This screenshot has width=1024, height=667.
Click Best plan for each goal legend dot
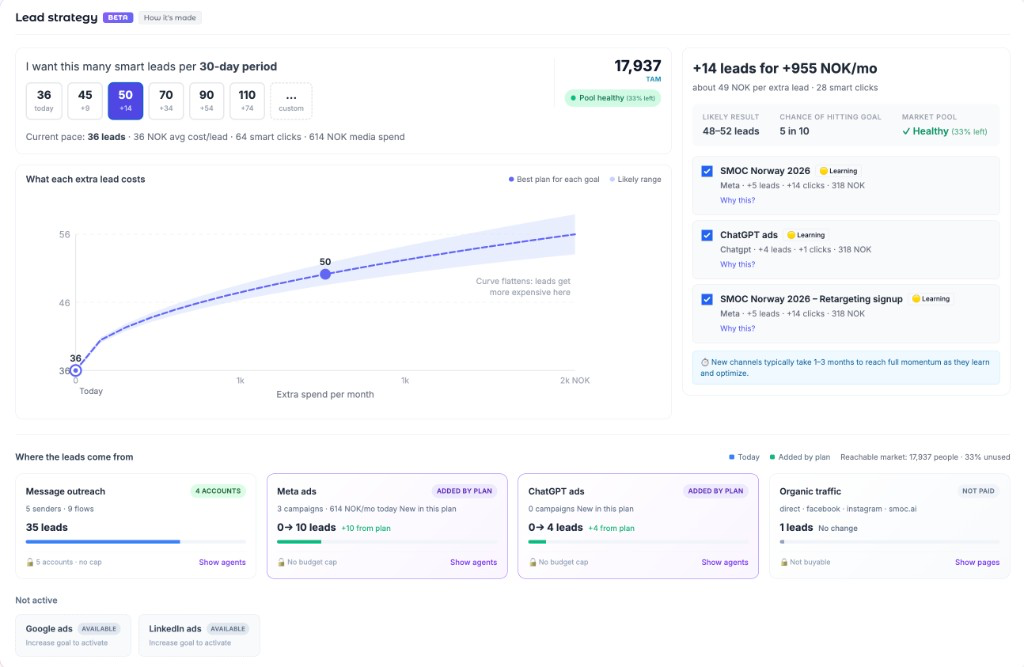pos(511,180)
